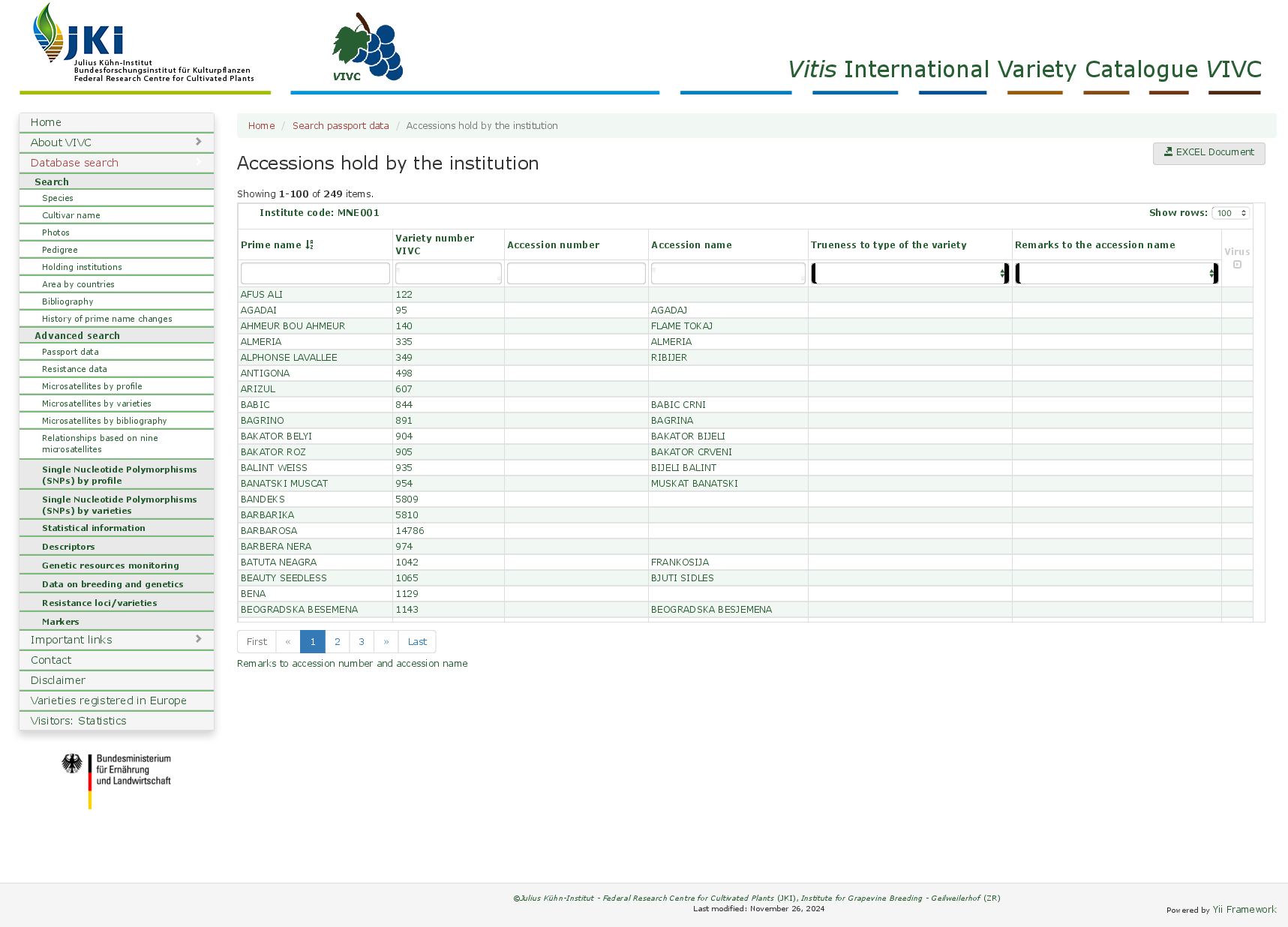Click the « previous page arrow

tap(288, 642)
